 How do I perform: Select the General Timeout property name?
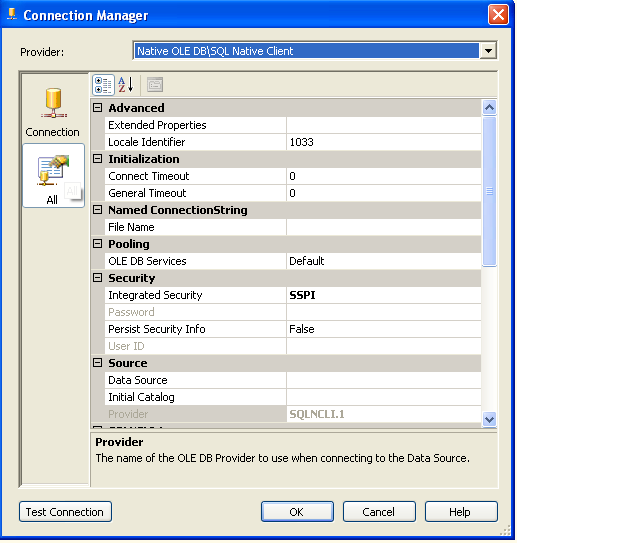196,193
